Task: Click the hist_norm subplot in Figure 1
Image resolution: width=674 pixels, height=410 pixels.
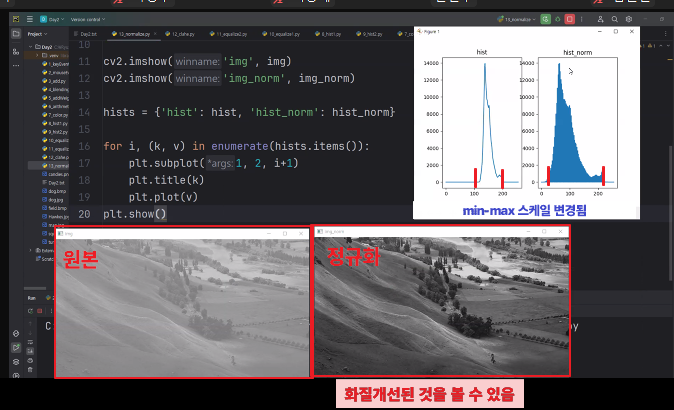Action: point(578,122)
